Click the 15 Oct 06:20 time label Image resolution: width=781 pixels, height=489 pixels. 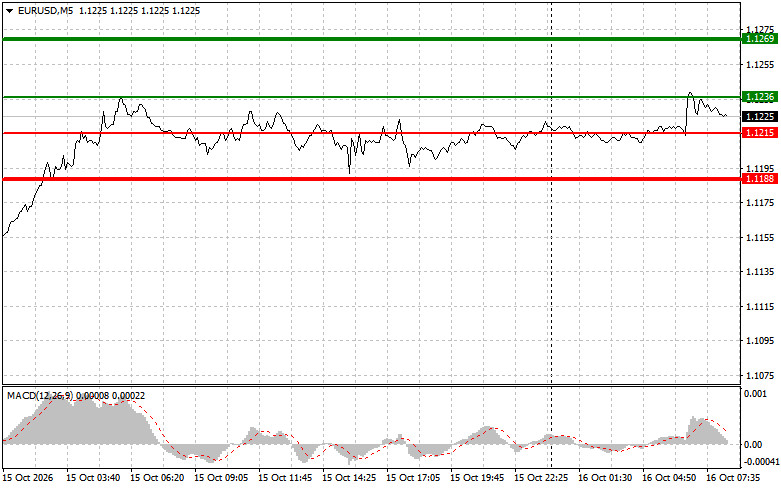click(157, 478)
